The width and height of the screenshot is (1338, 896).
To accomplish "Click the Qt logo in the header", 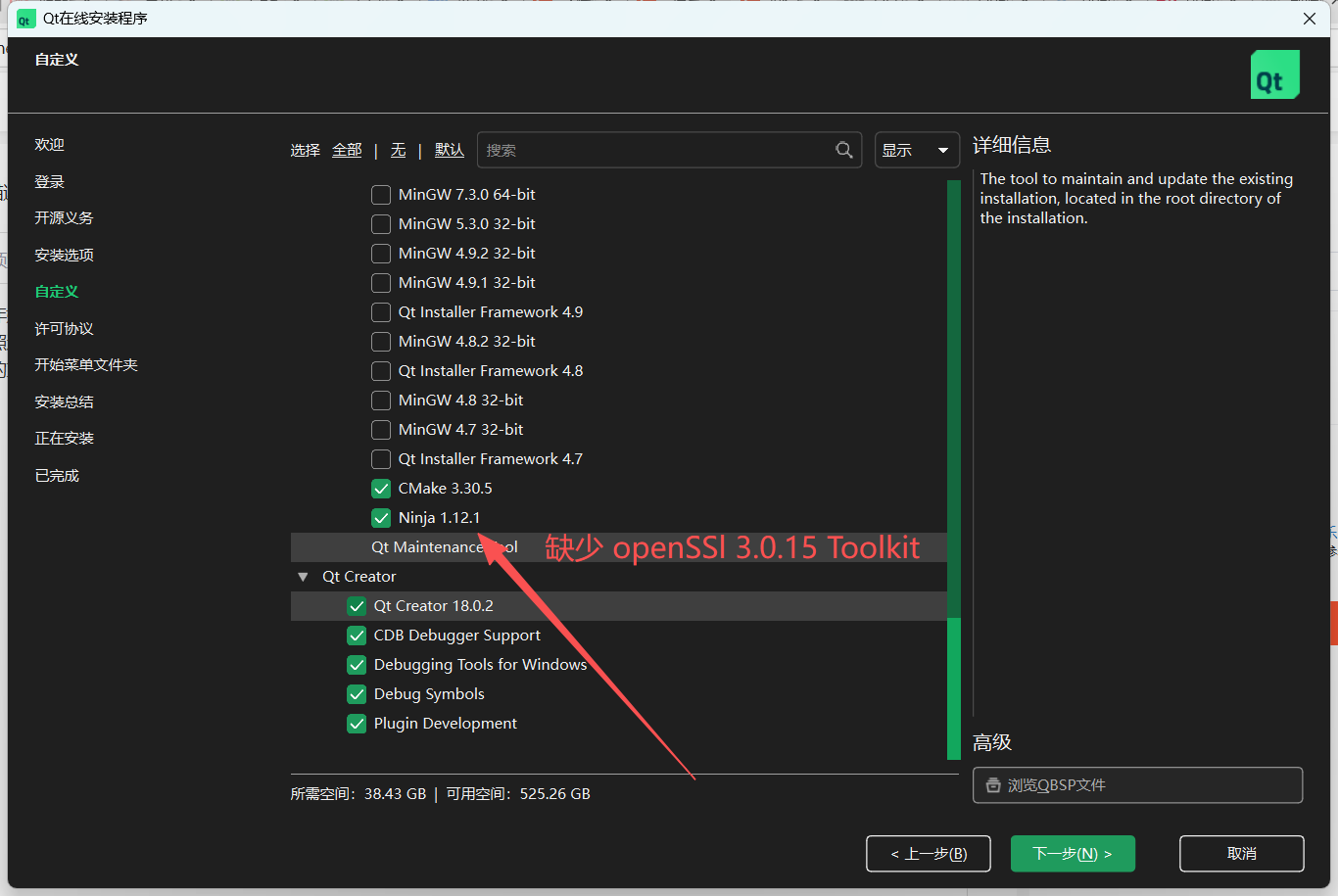I will [1275, 74].
